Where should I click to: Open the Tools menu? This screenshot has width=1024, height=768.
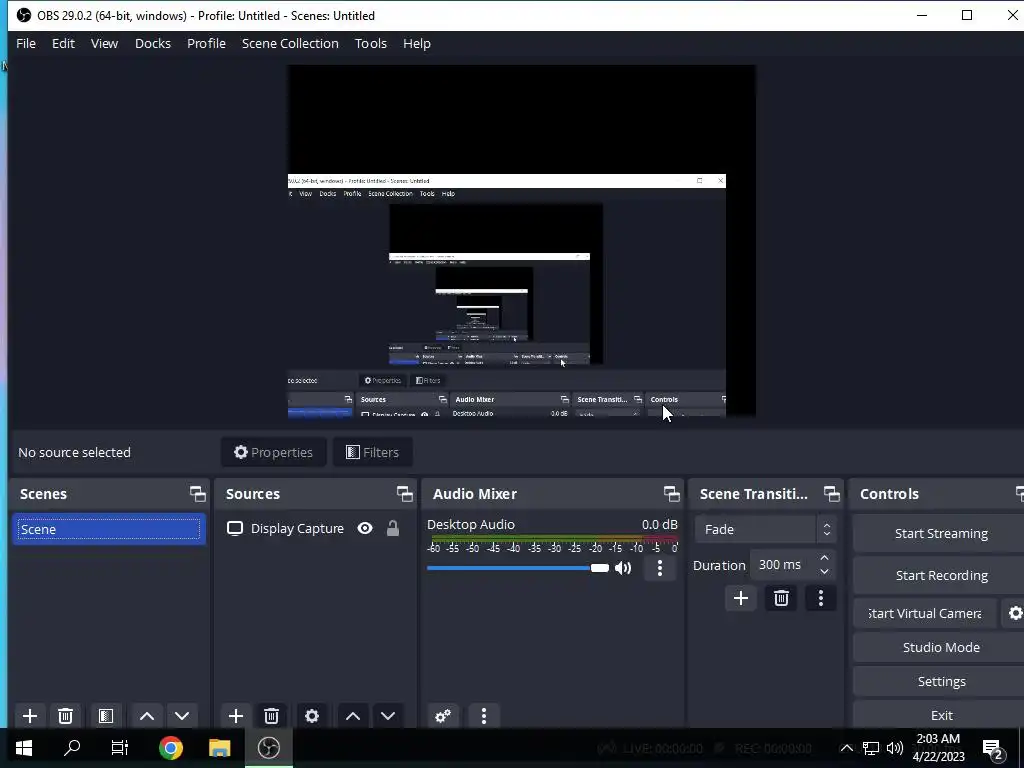371,44
